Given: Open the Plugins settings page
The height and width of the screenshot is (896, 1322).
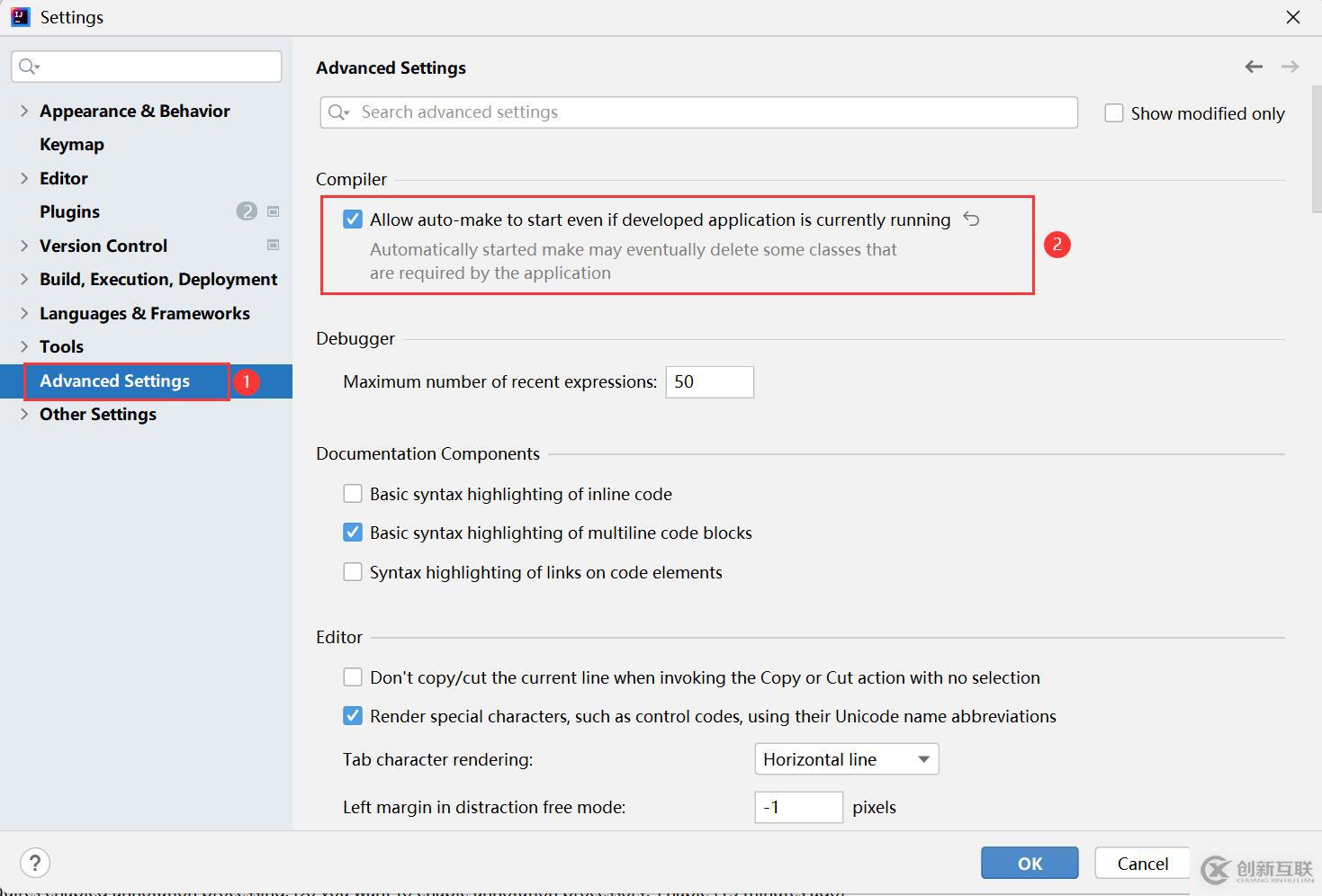Looking at the screenshot, I should click(69, 211).
